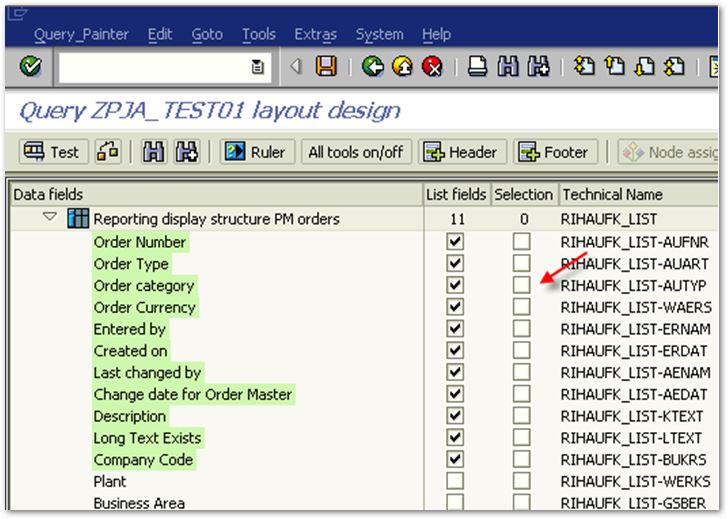Open the command field history dropdown
Viewport: 728px width, 519px height.
pyautogui.click(x=258, y=67)
